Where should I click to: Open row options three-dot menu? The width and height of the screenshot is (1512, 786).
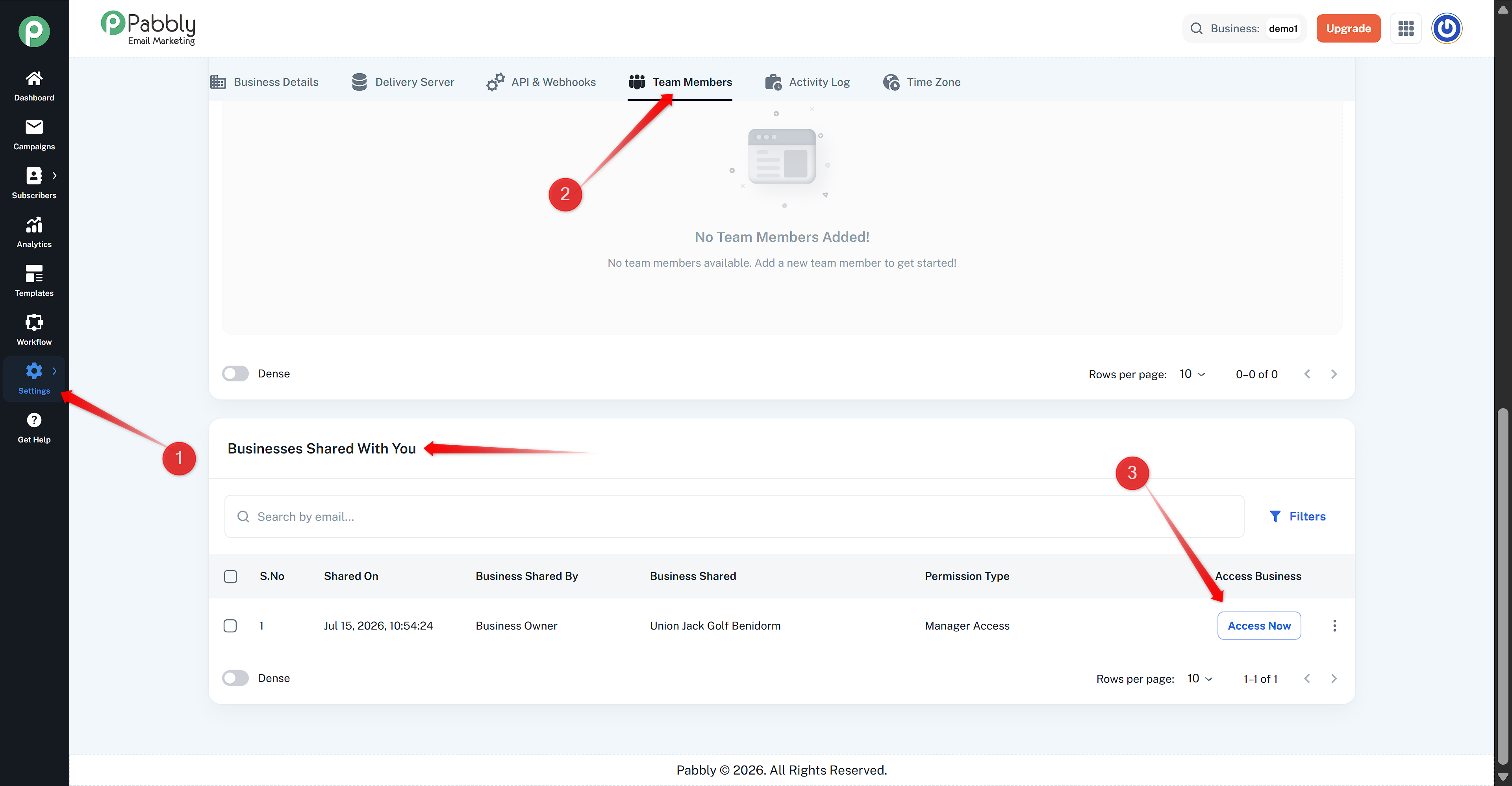click(1334, 626)
